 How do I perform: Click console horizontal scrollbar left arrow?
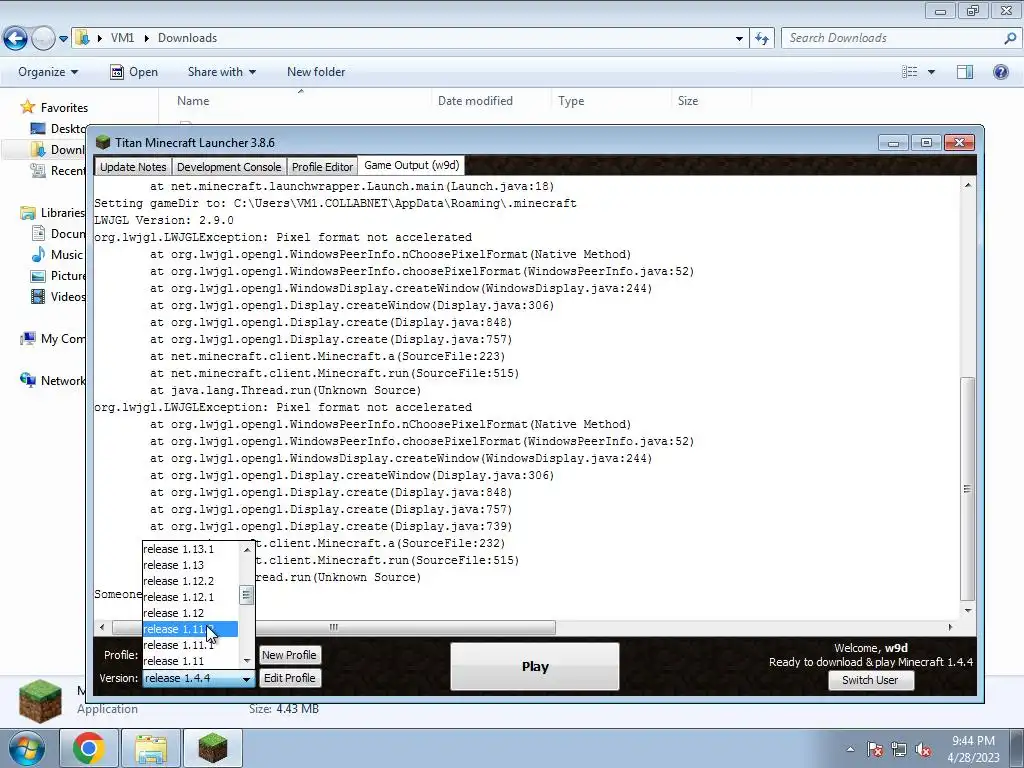click(x=102, y=627)
